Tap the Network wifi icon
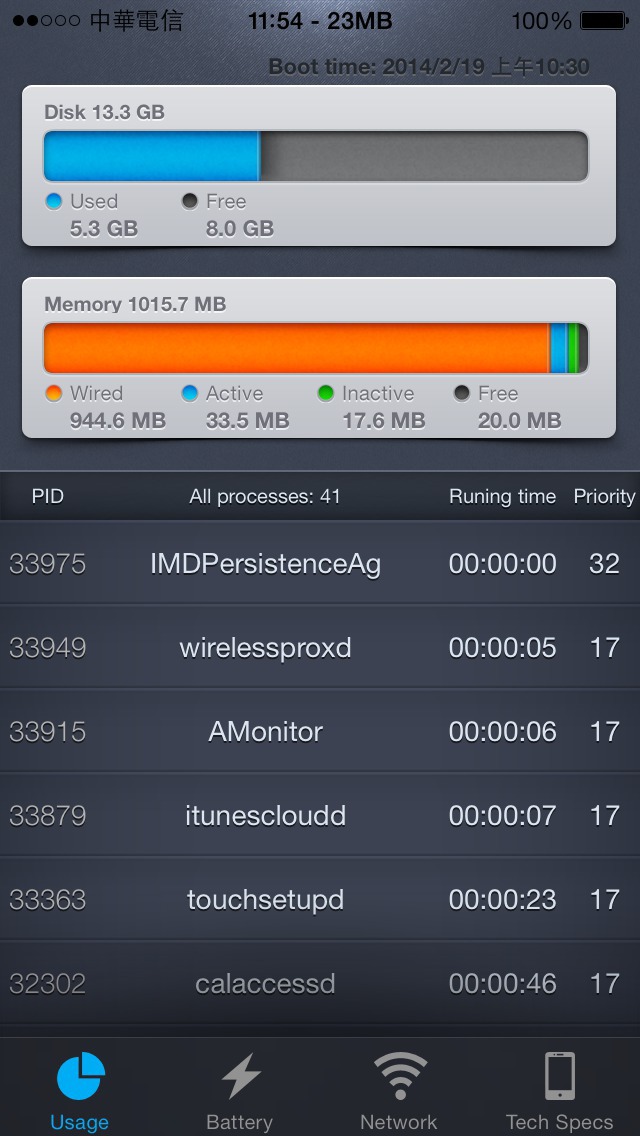The width and height of the screenshot is (640, 1136). click(x=400, y=1076)
